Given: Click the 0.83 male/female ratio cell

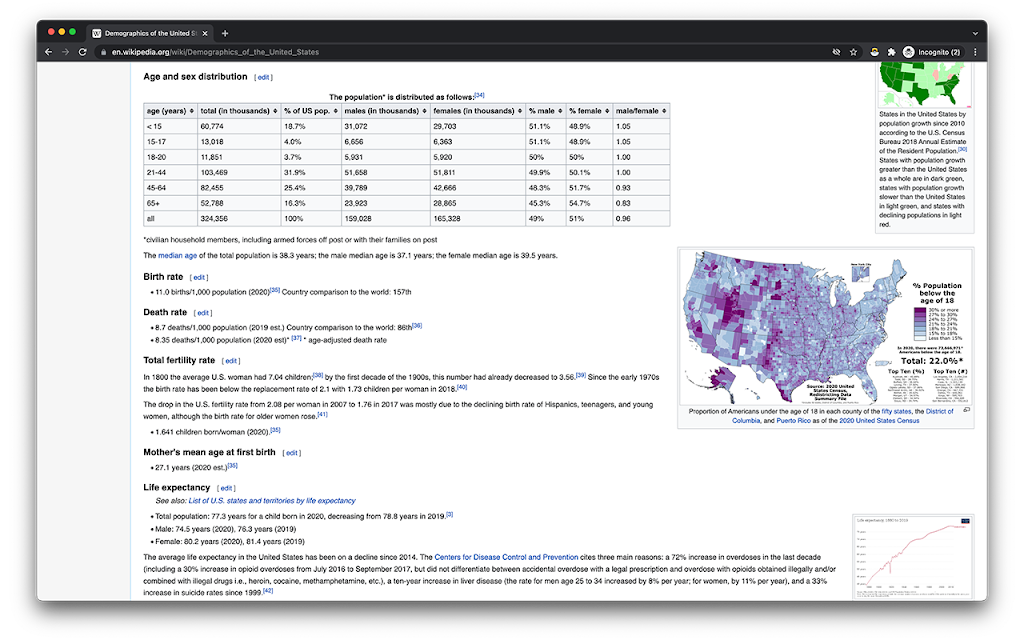Looking at the screenshot, I should [x=641, y=204].
